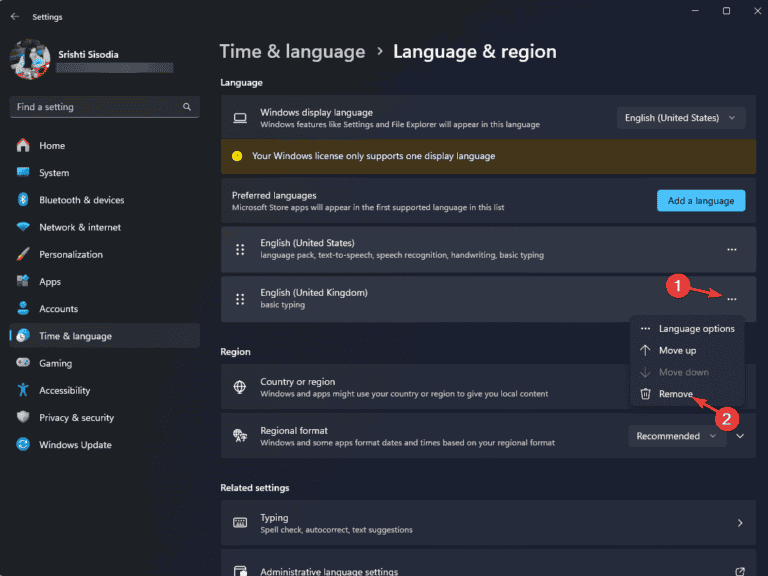Open Home in the sidebar
This screenshot has height=576, width=768.
click(x=104, y=145)
